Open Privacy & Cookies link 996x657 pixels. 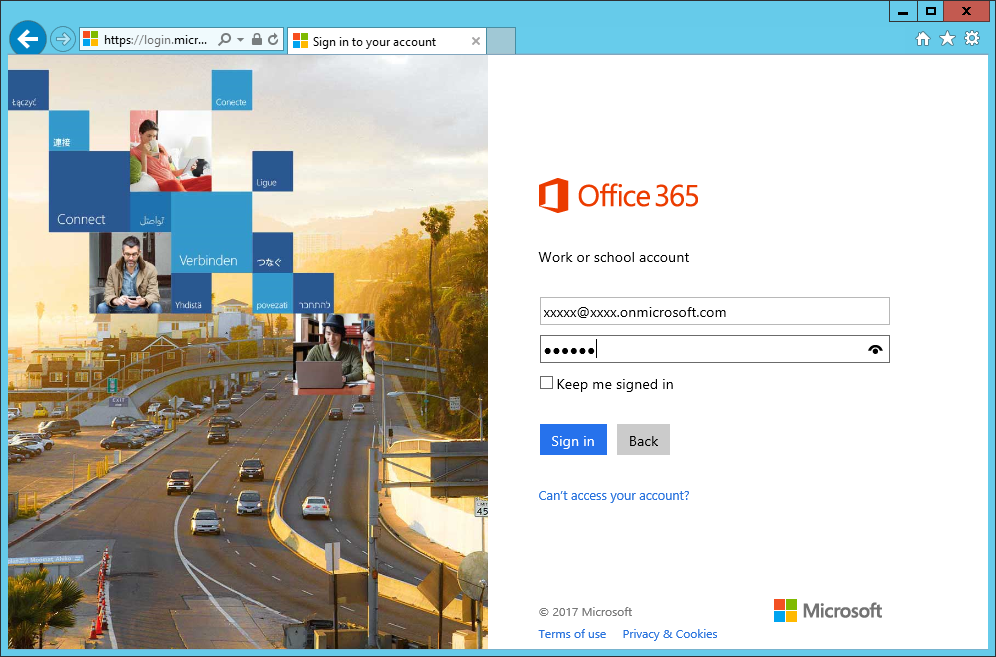tap(670, 634)
